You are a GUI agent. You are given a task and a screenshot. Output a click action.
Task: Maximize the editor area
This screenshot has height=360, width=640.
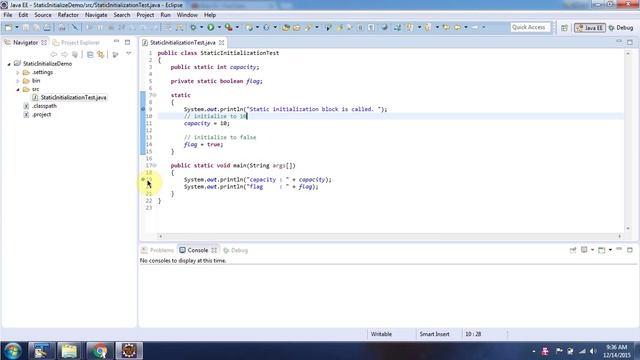coord(629,42)
